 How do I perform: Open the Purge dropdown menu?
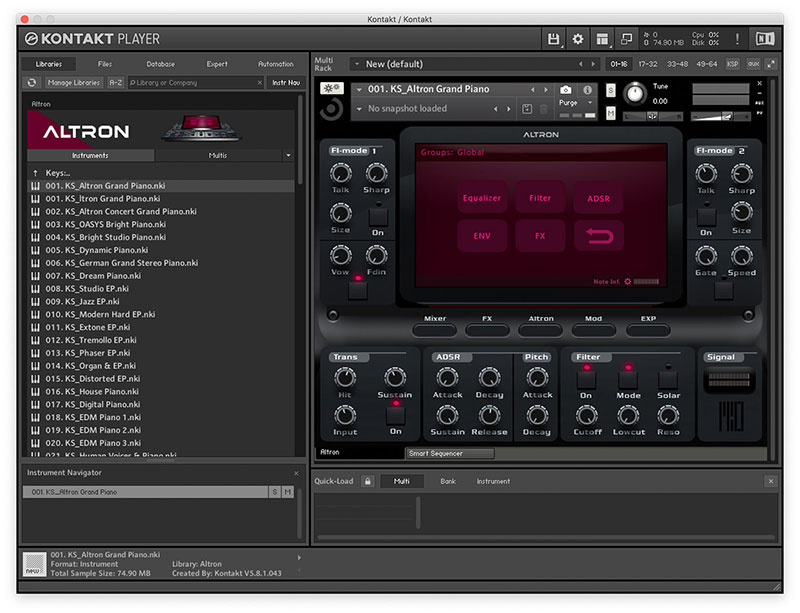pos(589,103)
